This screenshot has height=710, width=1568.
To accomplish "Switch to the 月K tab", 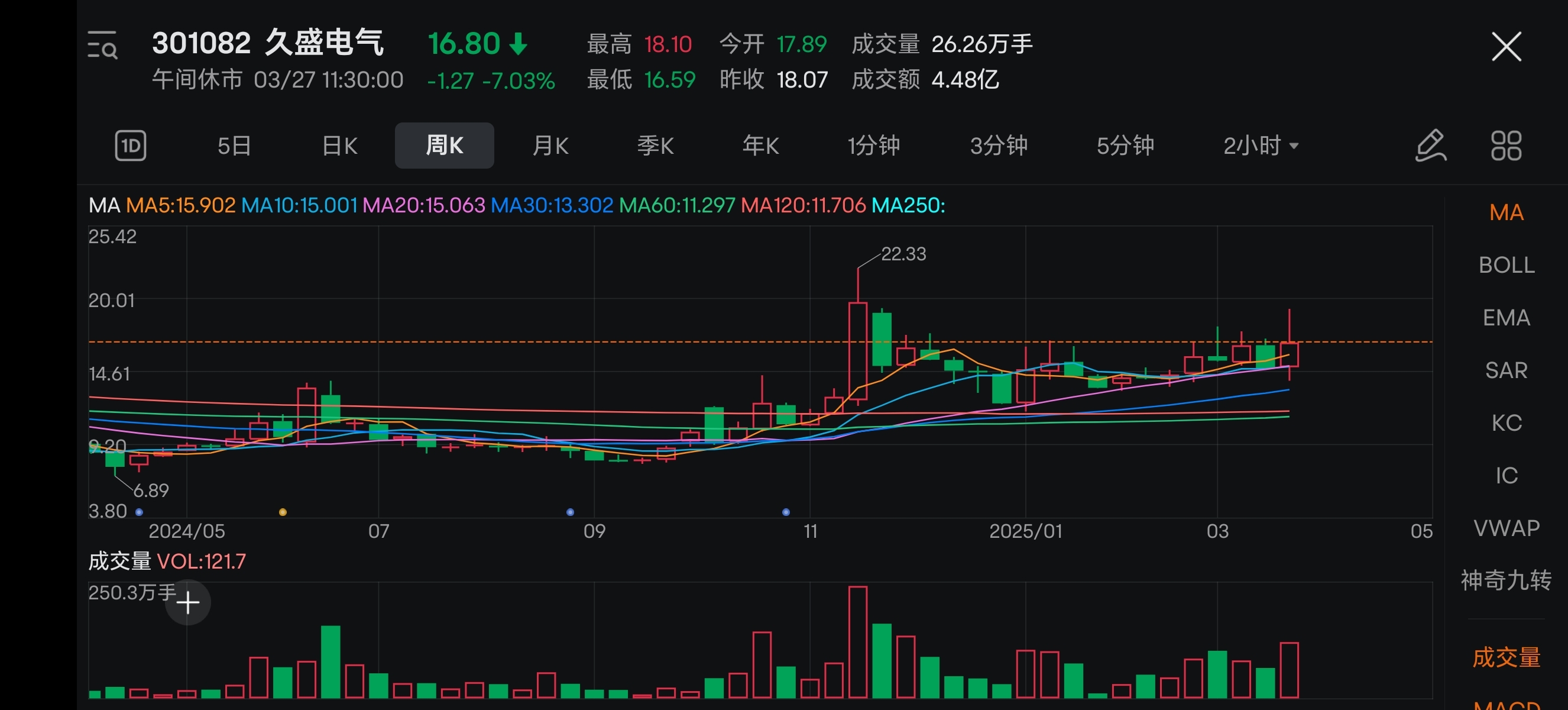I will coord(550,146).
